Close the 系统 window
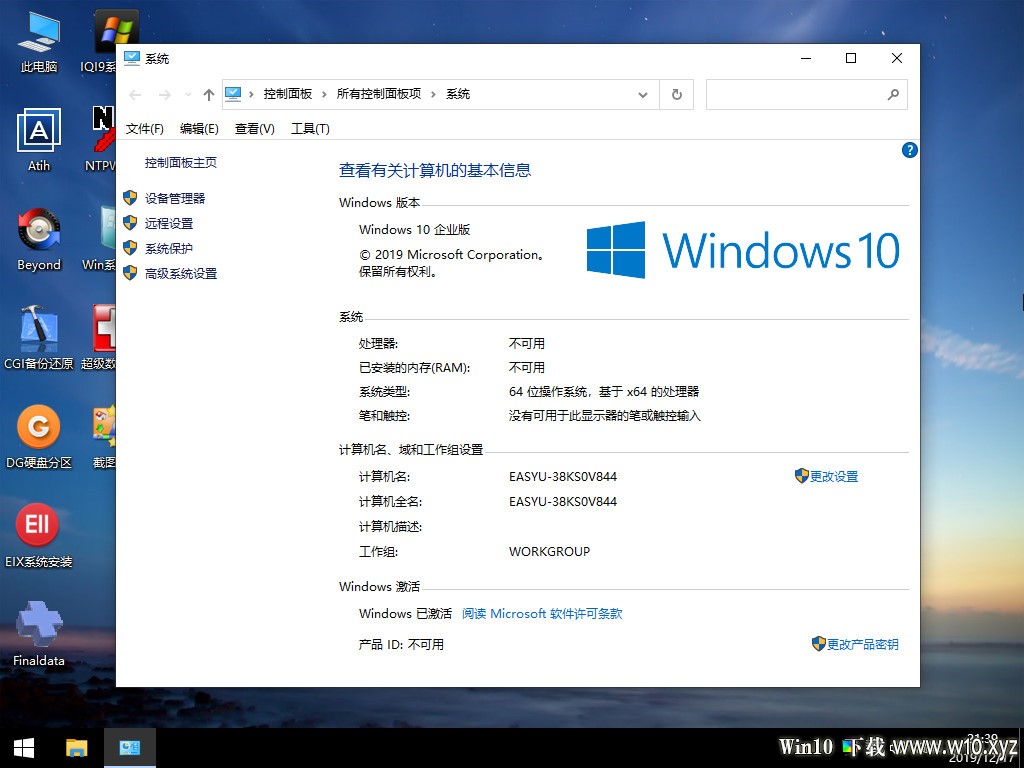Screen dimensions: 1024x768 pos(897,58)
